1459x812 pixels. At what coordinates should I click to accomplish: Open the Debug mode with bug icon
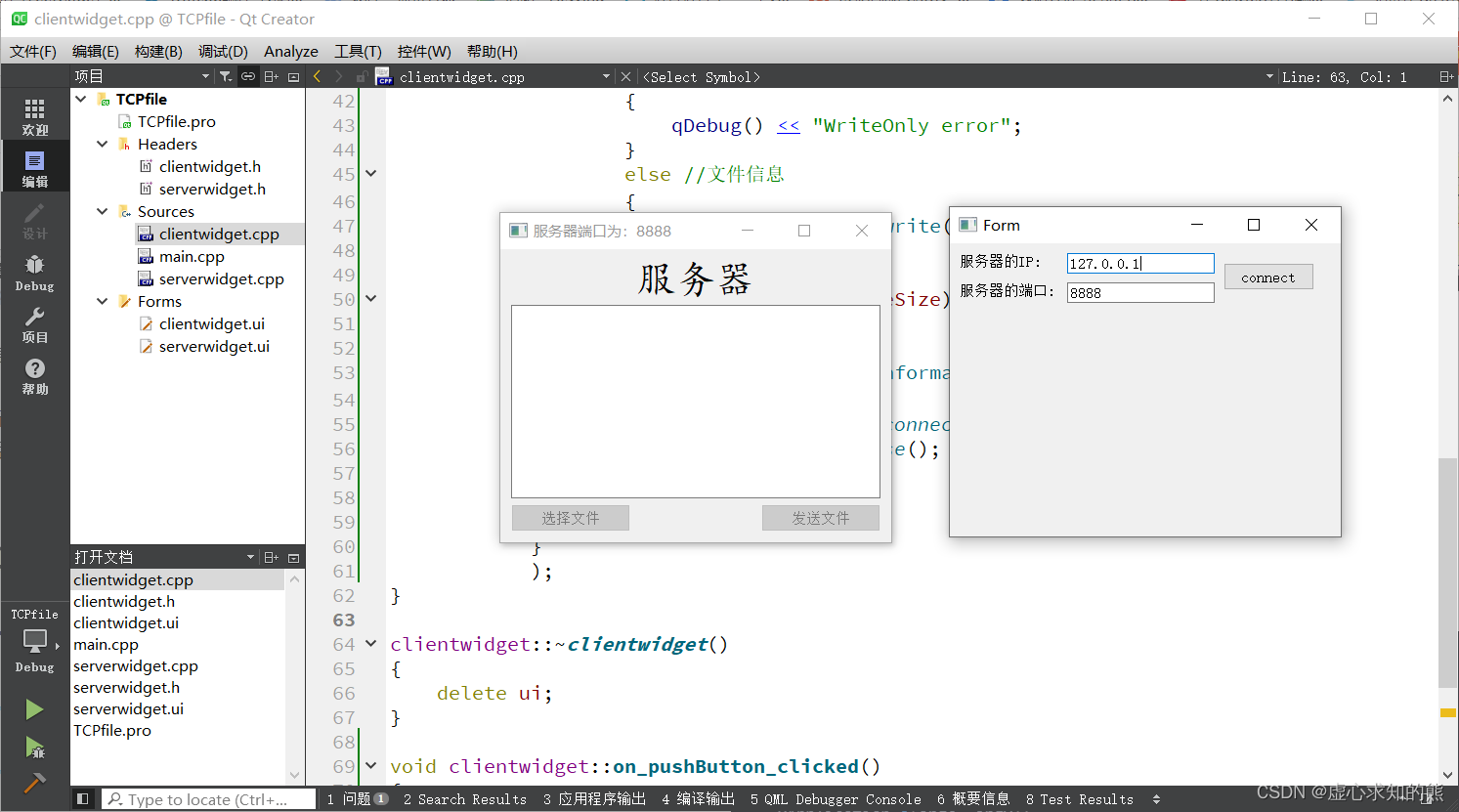(x=34, y=273)
